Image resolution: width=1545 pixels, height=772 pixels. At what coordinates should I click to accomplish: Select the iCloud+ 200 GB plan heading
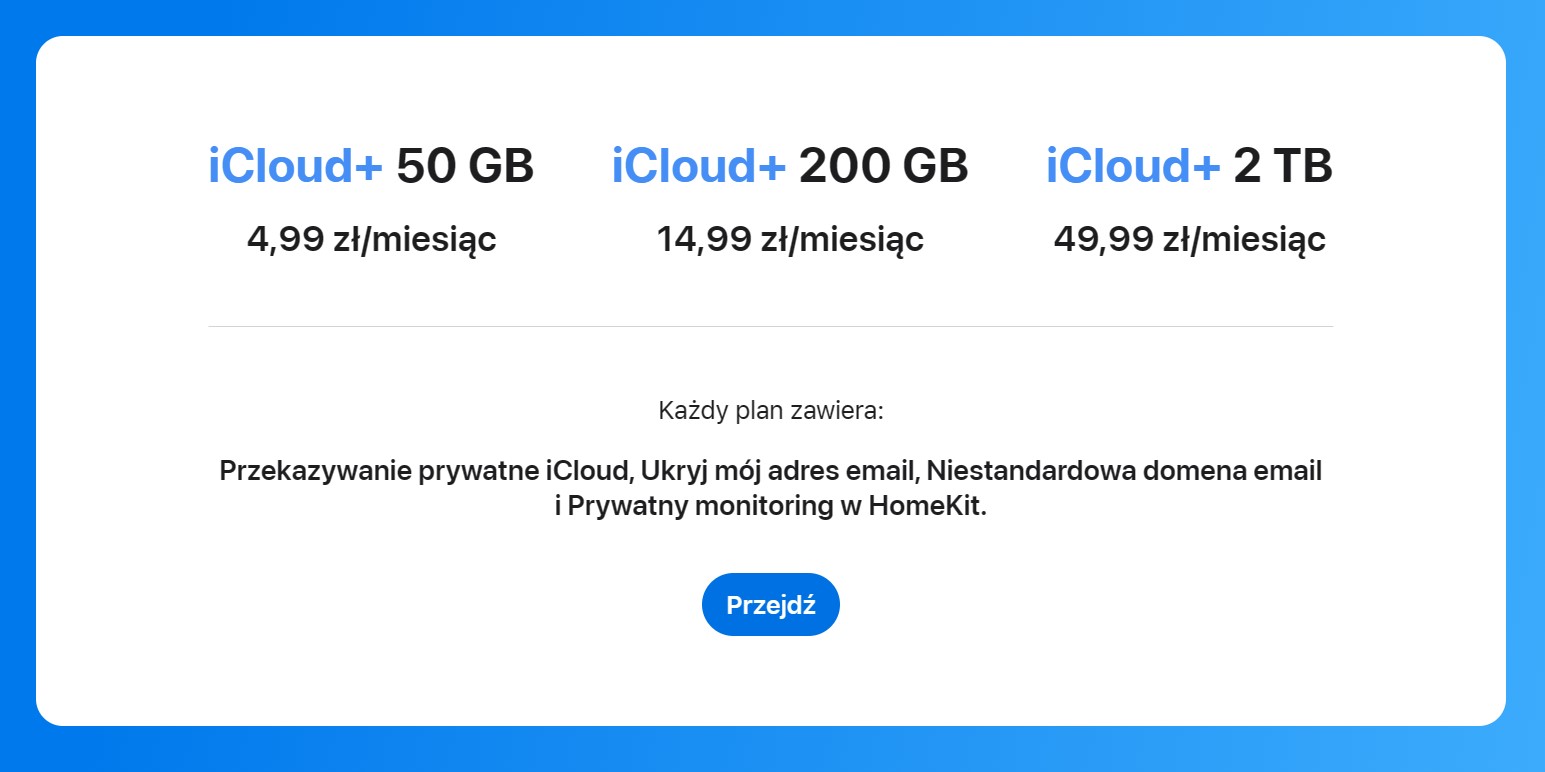tap(789, 166)
